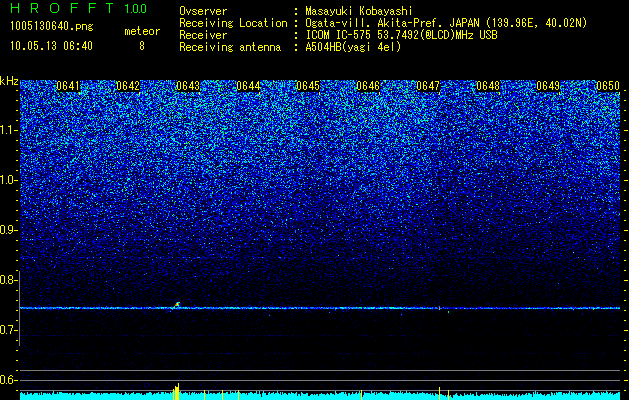Viewport: 629px width, 400px height.
Task: Click the 0641 time marker
Action: (68, 86)
